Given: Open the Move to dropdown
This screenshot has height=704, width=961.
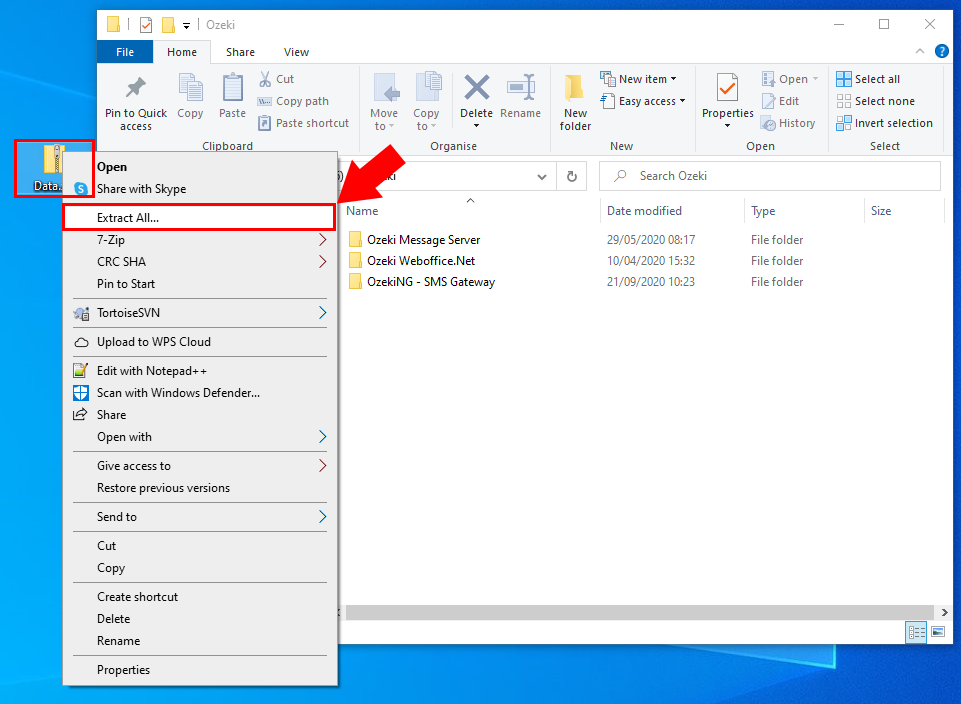Looking at the screenshot, I should click(x=385, y=100).
